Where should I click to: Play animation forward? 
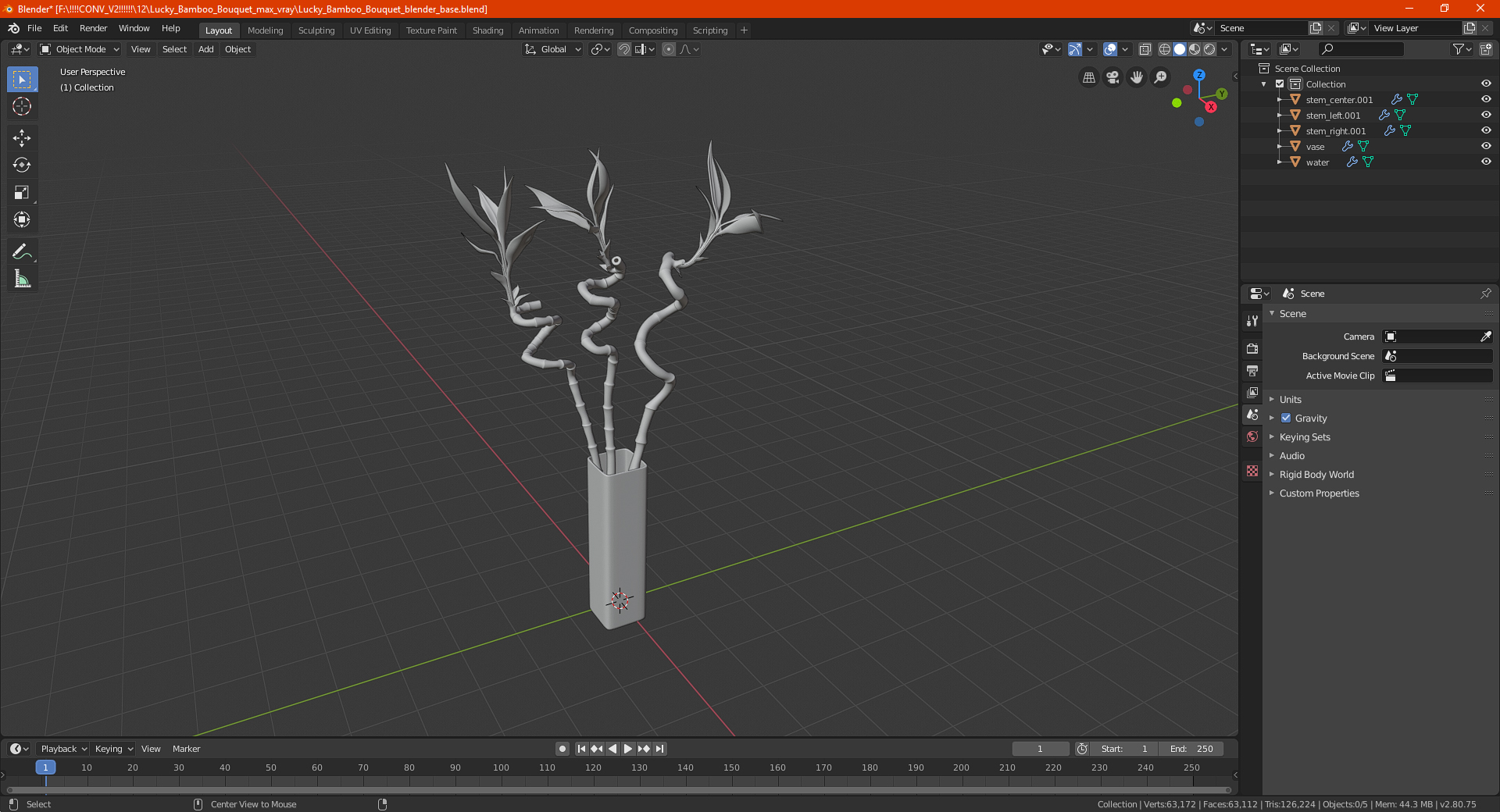pyautogui.click(x=628, y=749)
